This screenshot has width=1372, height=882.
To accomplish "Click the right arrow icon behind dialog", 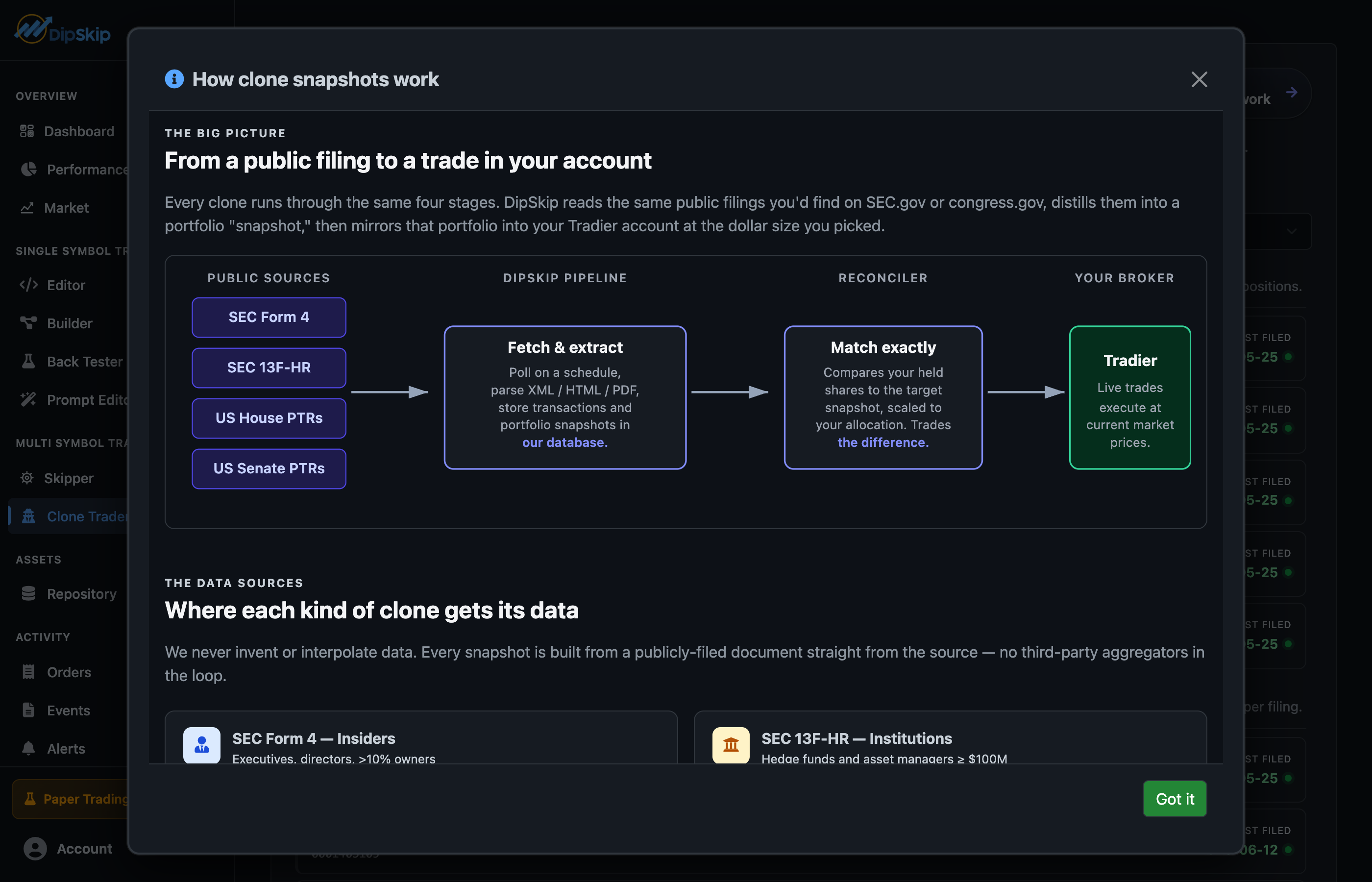I will tap(1291, 93).
